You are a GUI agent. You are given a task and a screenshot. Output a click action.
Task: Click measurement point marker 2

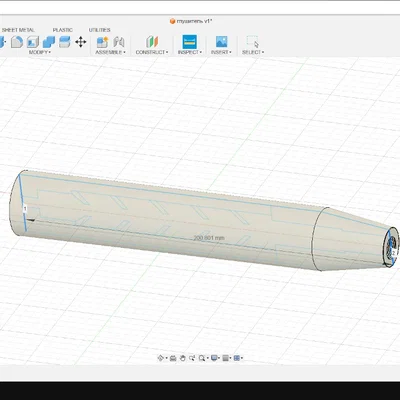(394, 253)
